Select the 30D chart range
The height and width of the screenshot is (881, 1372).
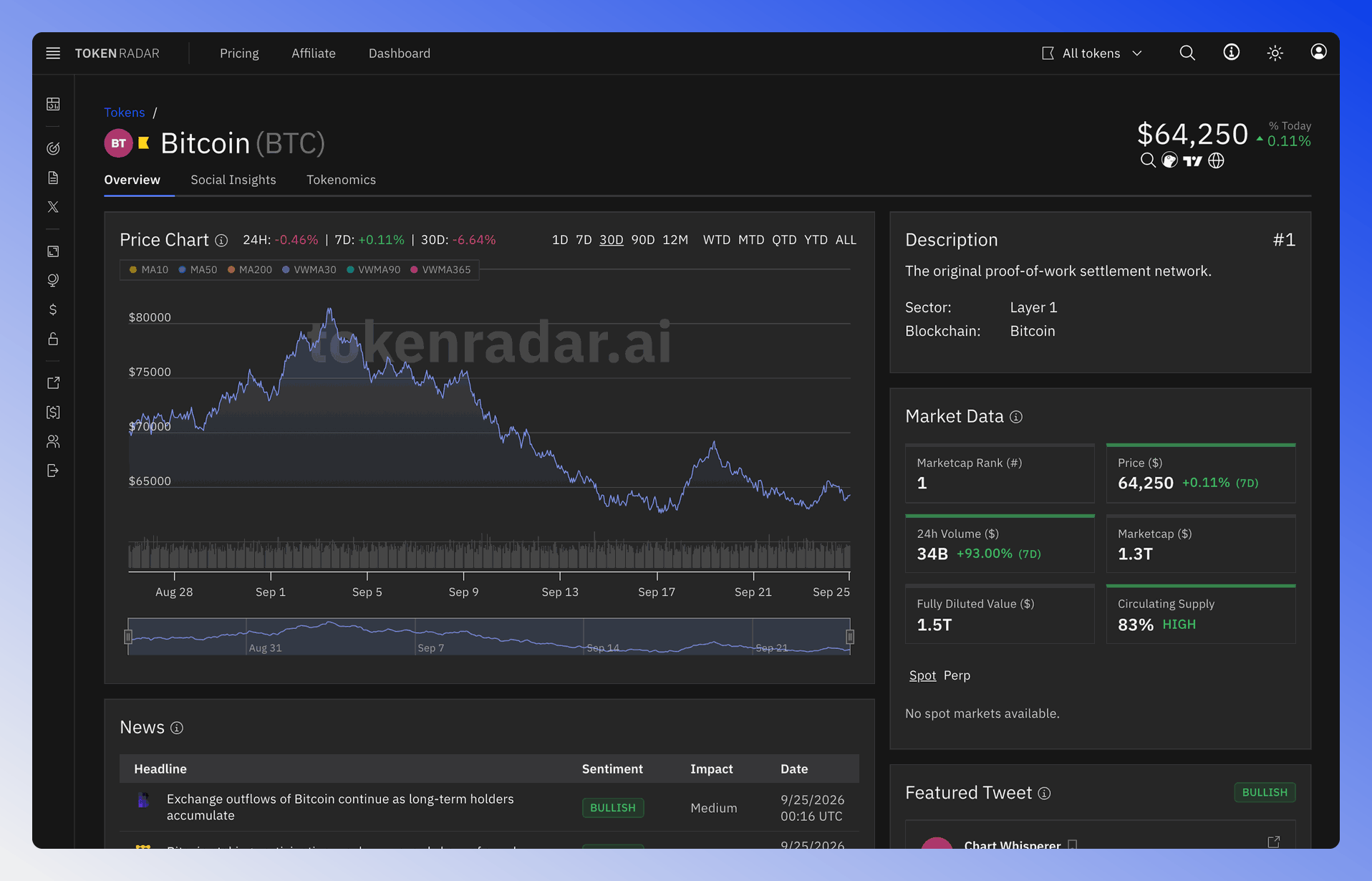pyautogui.click(x=612, y=240)
